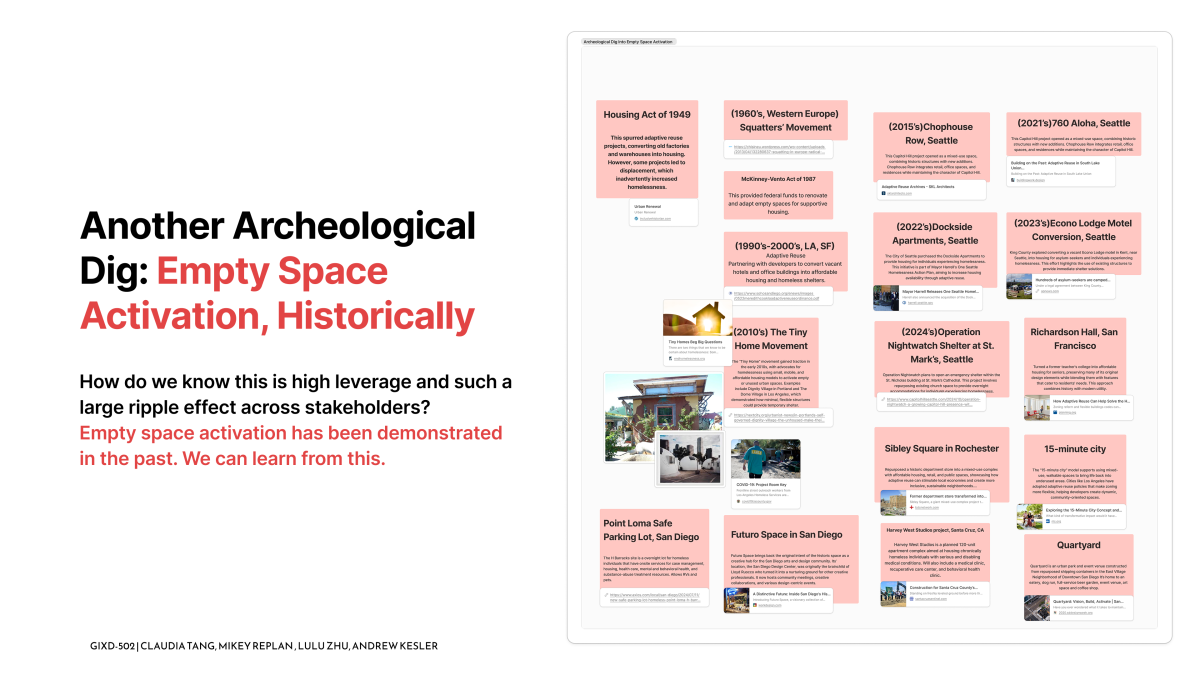Open Adaptive Reuse Archives SKL Architects link
Image resolution: width=1200 pixels, height=675 pixels.
(x=931, y=189)
